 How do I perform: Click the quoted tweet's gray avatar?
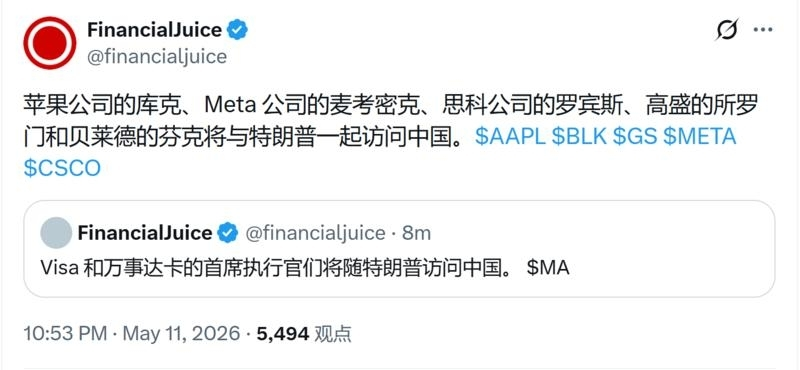56,233
